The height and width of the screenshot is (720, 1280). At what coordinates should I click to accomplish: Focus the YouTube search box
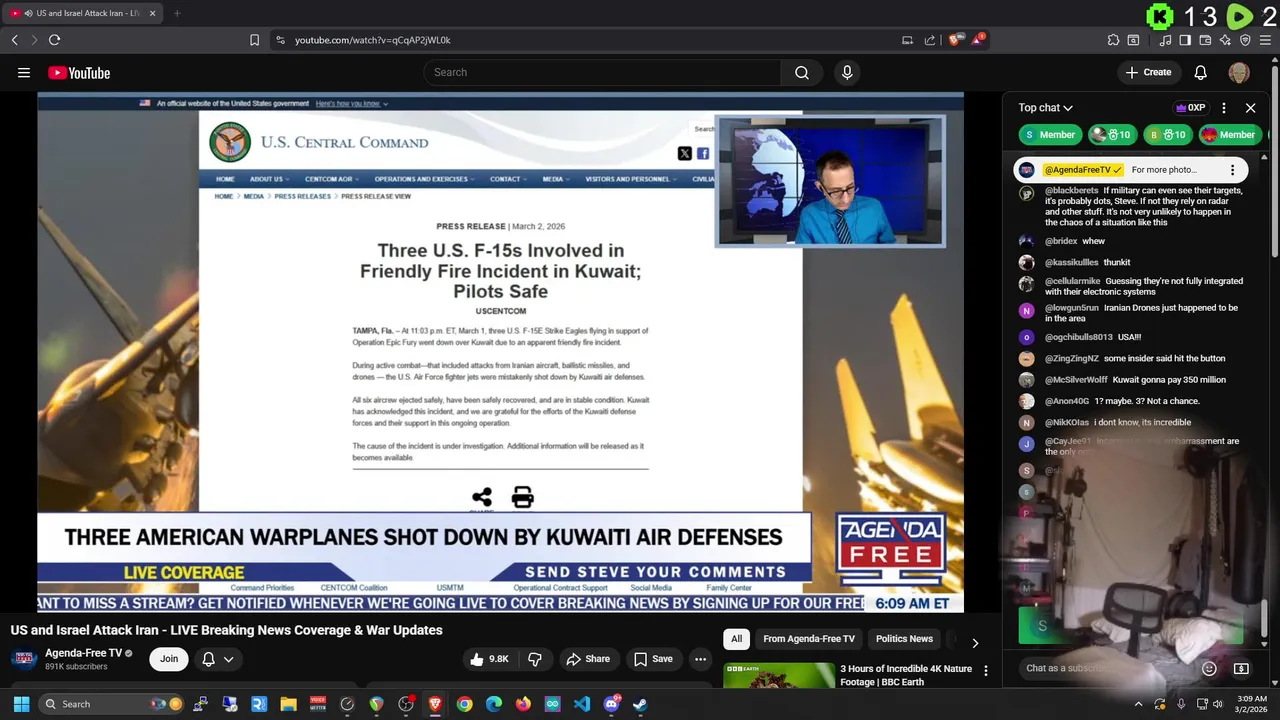[602, 72]
